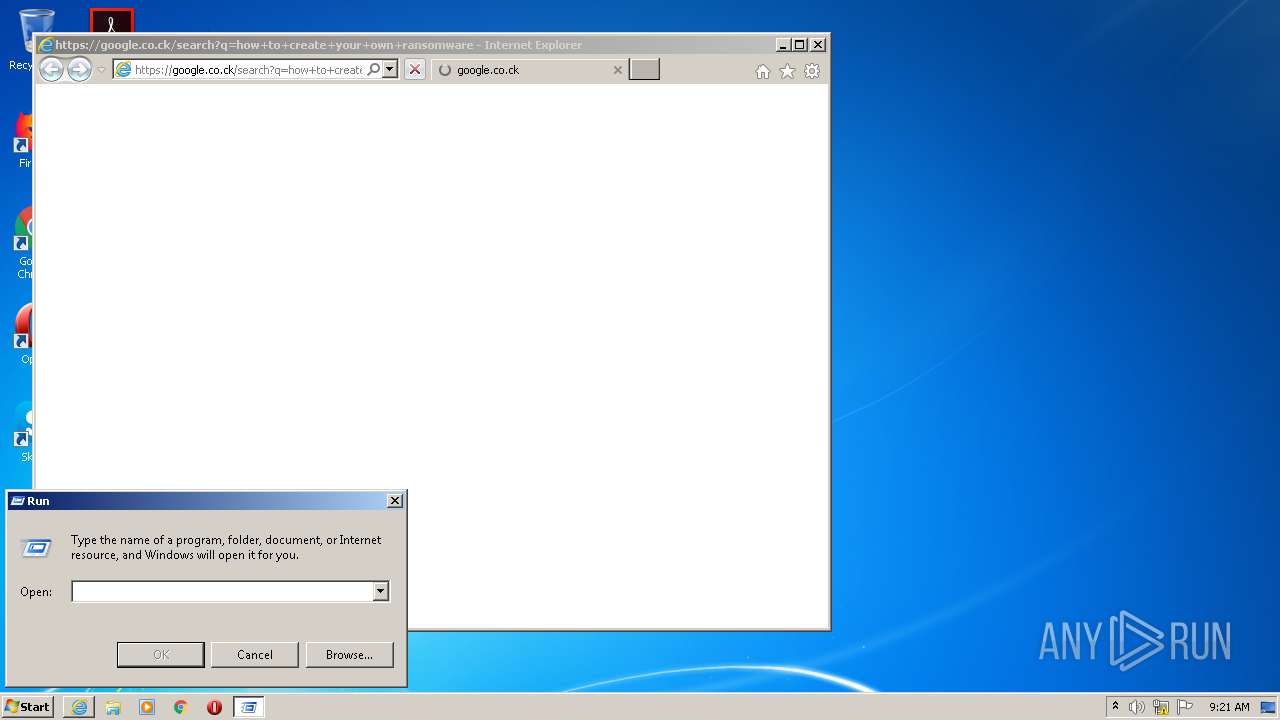
Task: Close the google.co.ck tab
Action: pyautogui.click(x=617, y=70)
